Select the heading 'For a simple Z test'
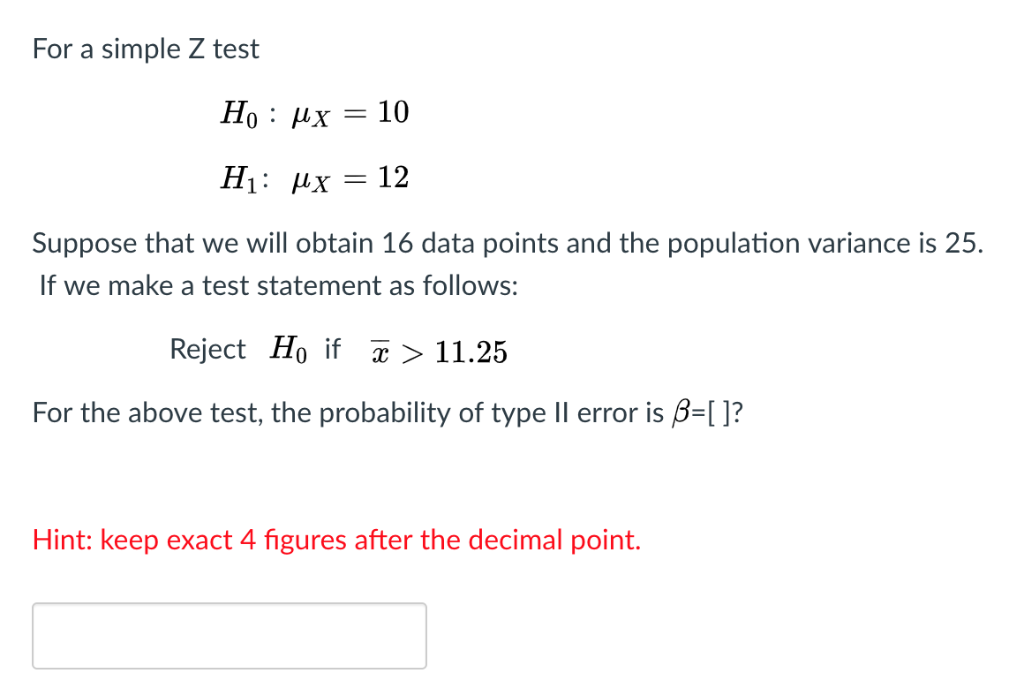Viewport: 1024px width, 696px height. pyautogui.click(x=145, y=48)
